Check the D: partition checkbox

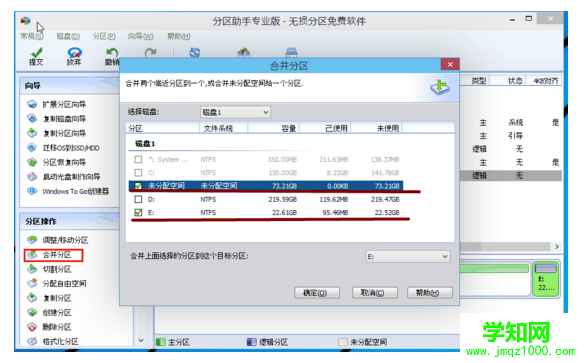138,199
